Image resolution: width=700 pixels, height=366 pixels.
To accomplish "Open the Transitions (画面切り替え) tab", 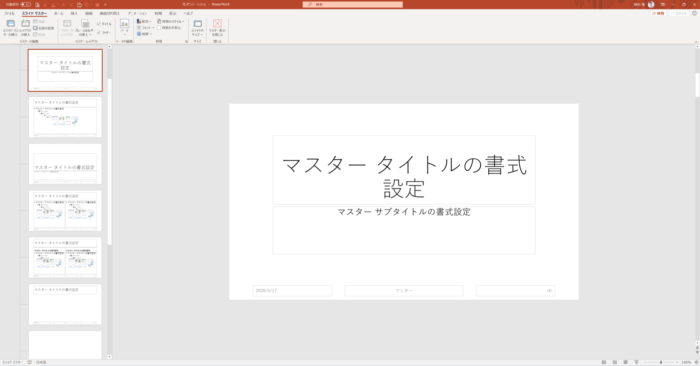I will (x=109, y=13).
